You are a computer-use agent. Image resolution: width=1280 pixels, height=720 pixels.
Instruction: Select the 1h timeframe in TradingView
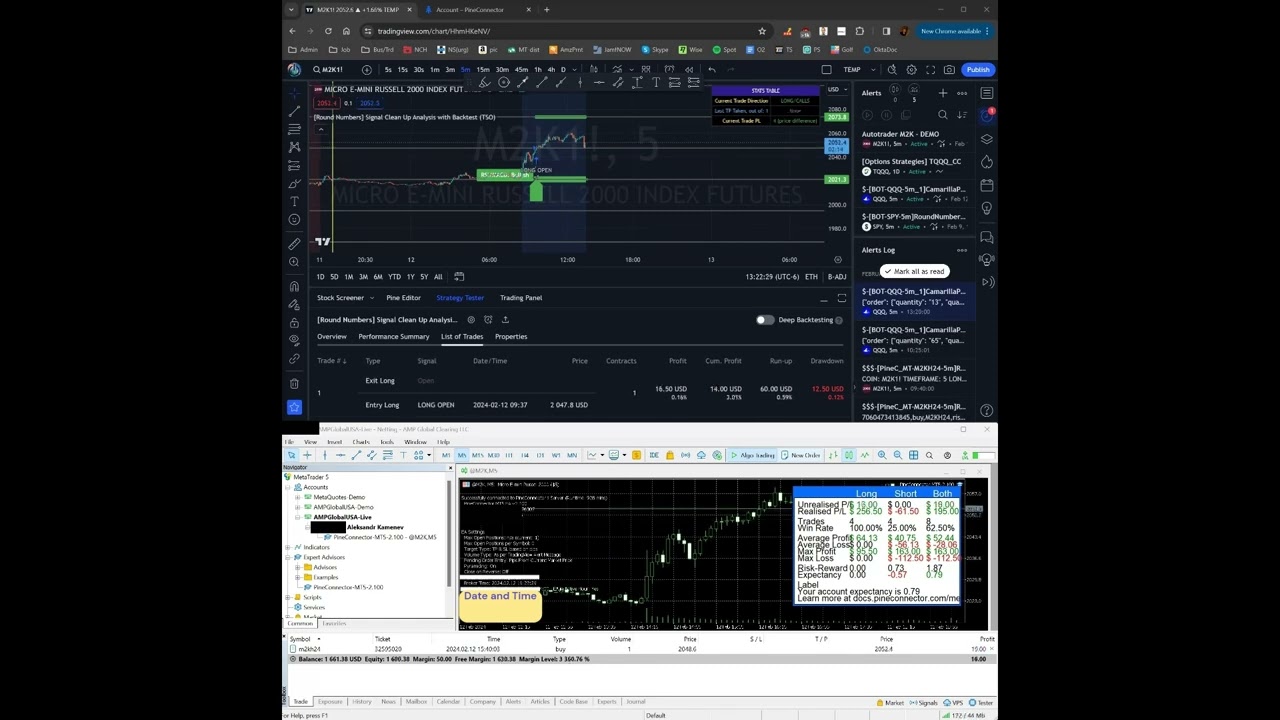point(538,70)
